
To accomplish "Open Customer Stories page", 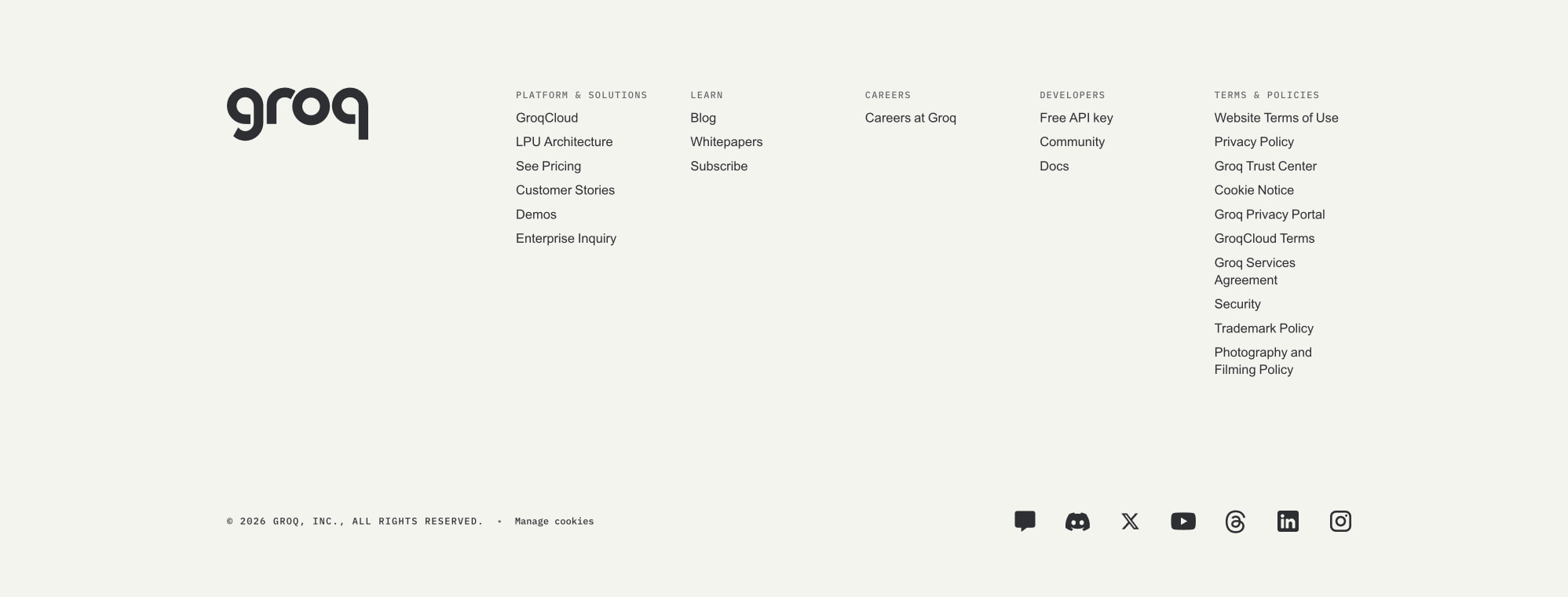I will coord(565,190).
